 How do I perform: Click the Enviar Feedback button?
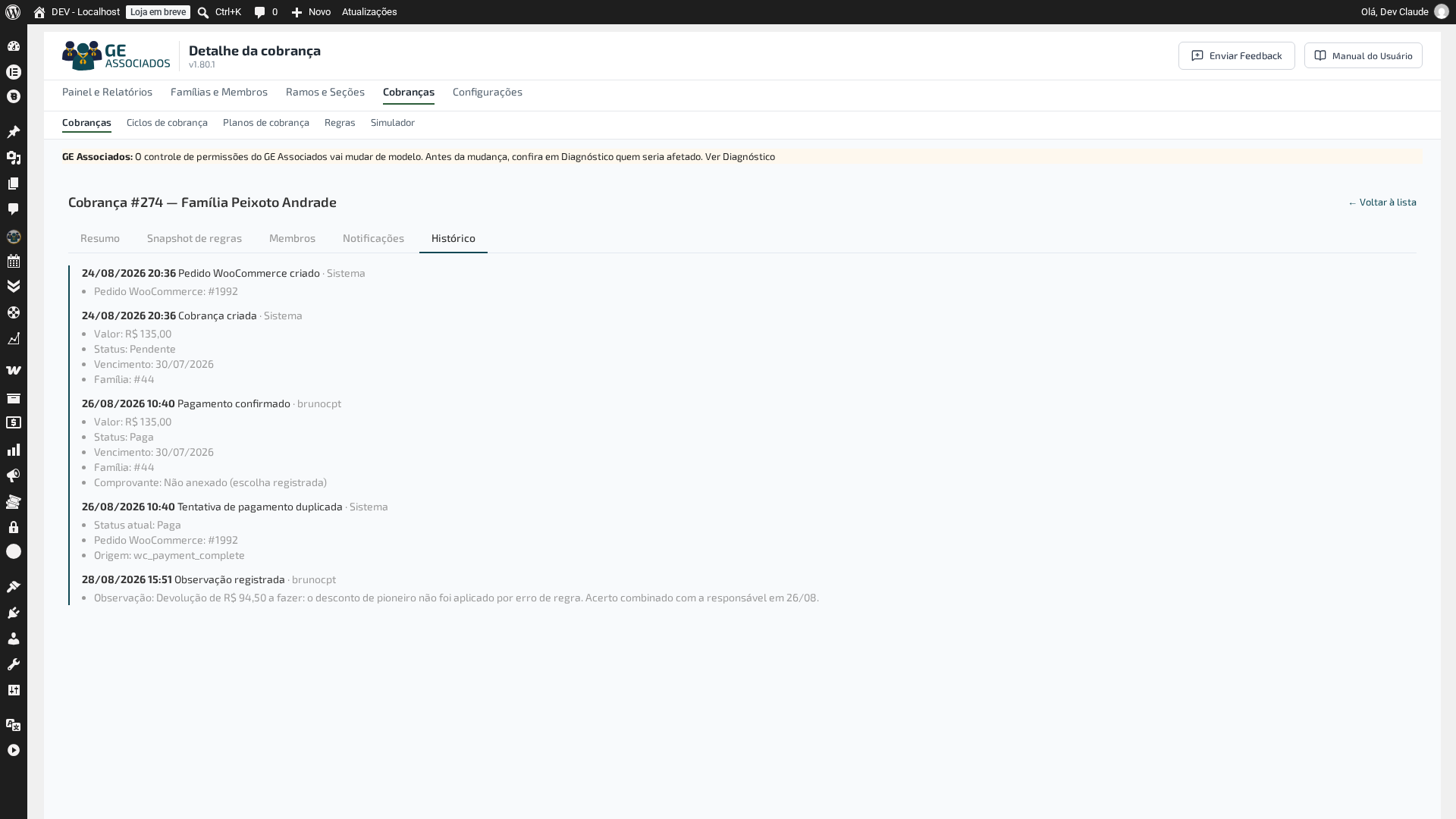tap(1236, 55)
